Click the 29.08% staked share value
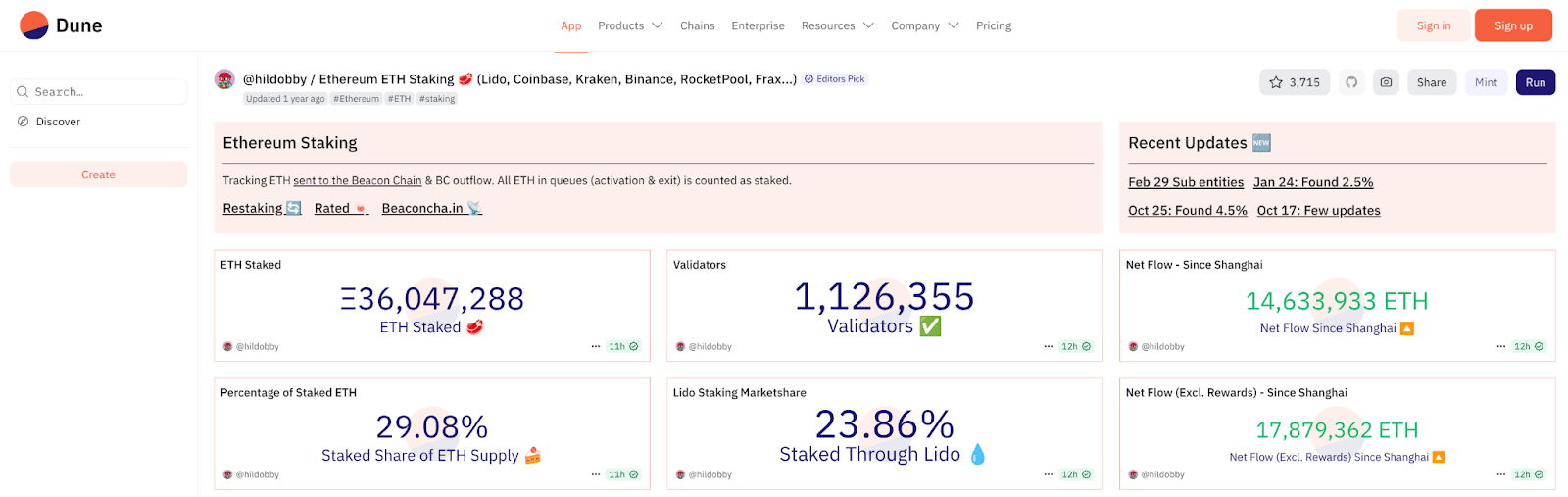The width and height of the screenshot is (1568, 497). point(432,426)
